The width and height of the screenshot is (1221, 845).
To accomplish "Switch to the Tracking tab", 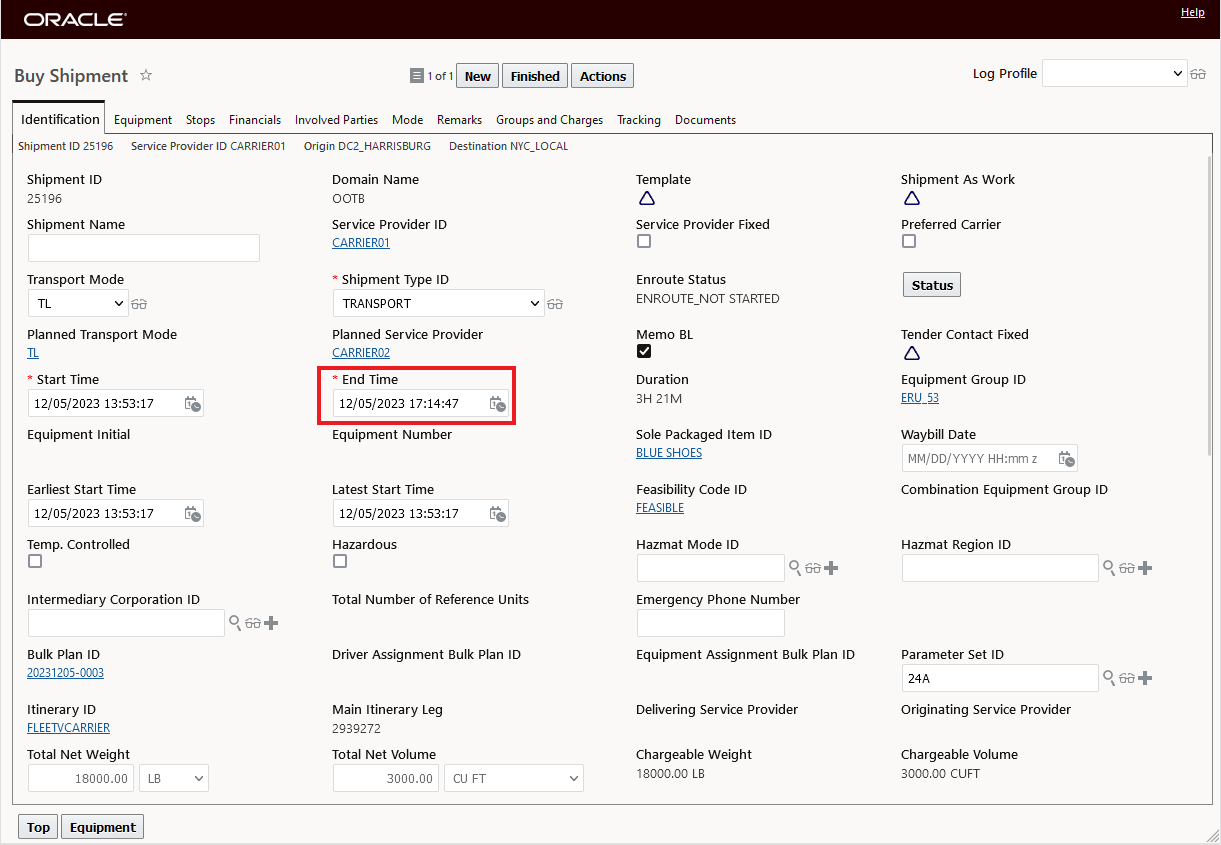I will click(x=639, y=120).
